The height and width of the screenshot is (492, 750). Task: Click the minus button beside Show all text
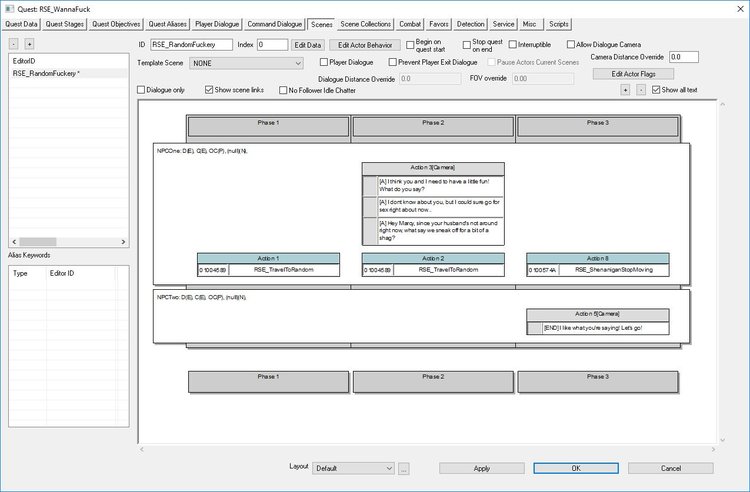(641, 90)
